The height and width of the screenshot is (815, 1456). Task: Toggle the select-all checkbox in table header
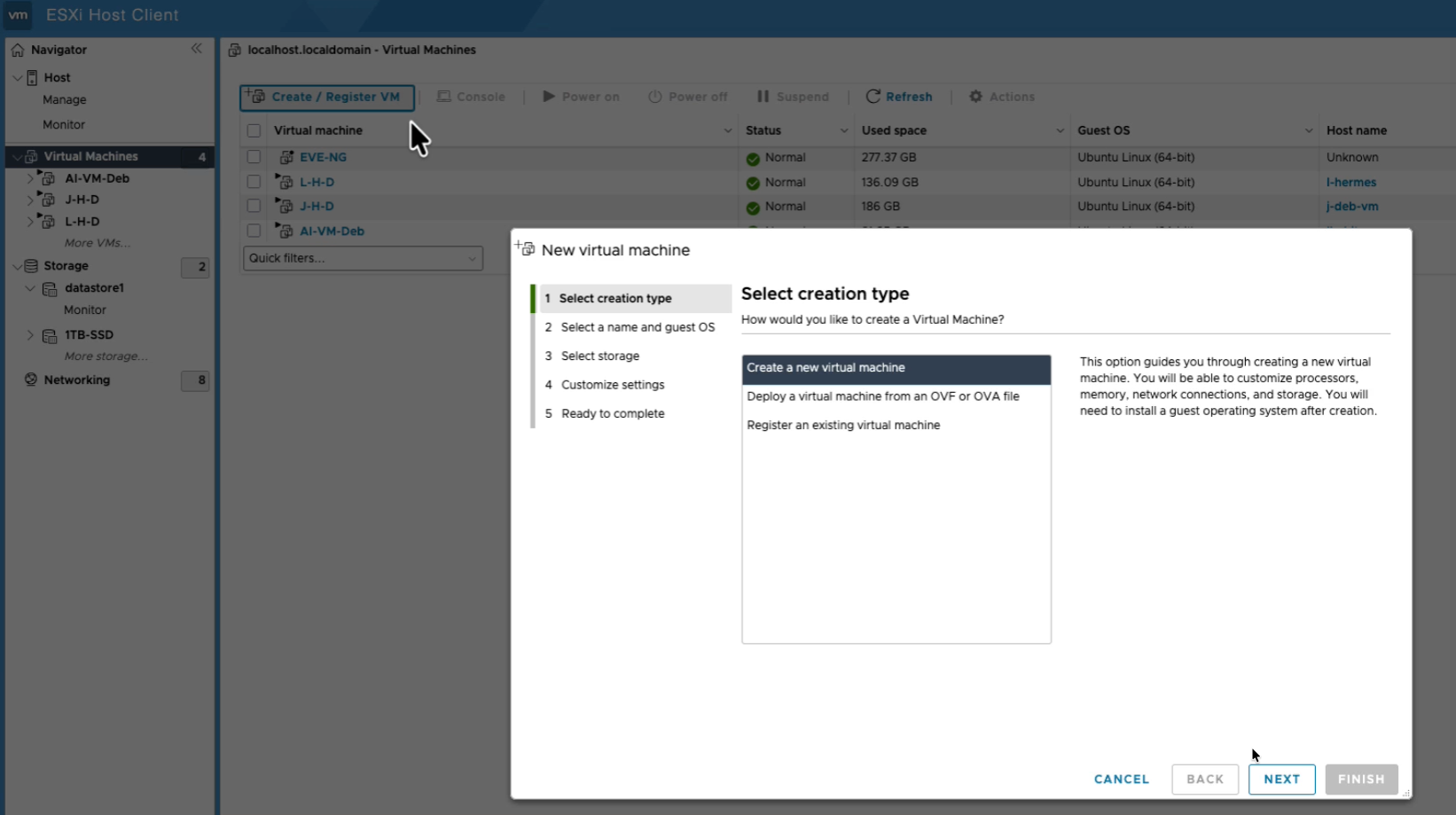254,130
